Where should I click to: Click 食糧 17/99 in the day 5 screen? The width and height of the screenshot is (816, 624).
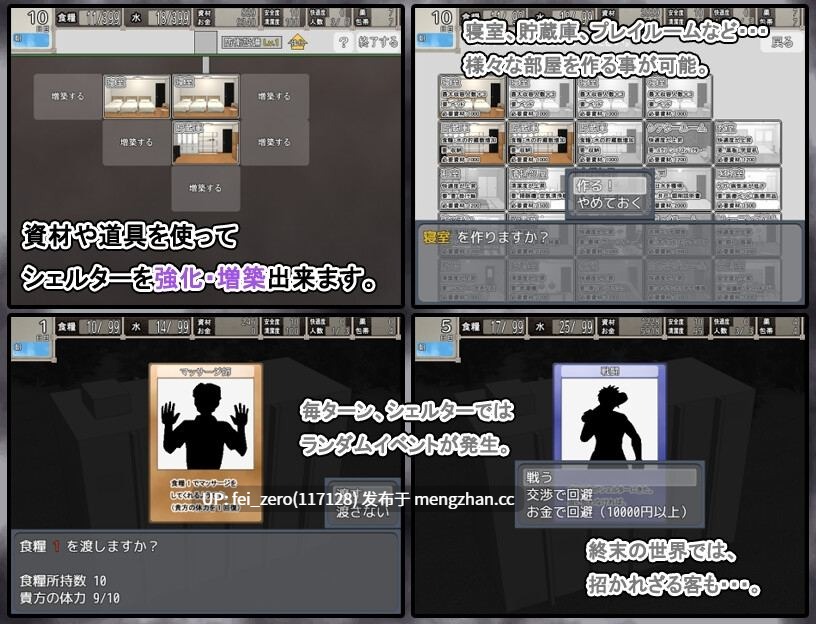(492, 327)
